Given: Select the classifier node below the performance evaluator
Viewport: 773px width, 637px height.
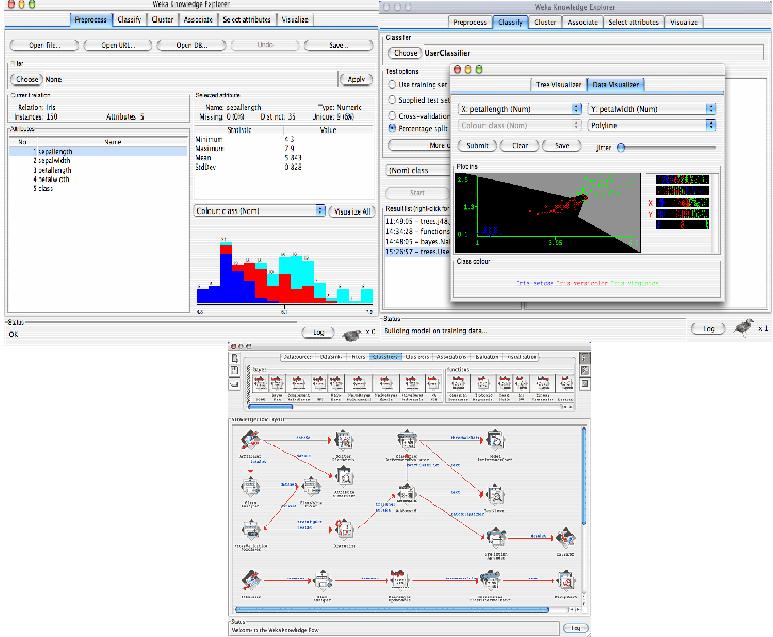Looking at the screenshot, I should (x=406, y=495).
